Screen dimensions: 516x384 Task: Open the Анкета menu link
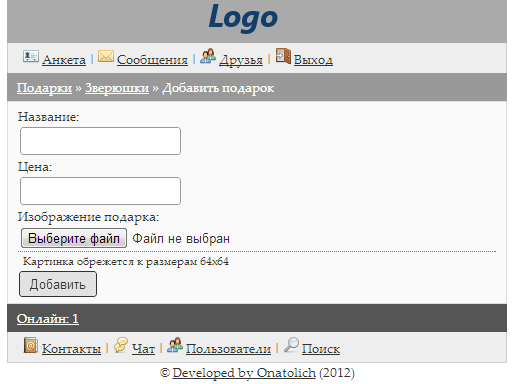click(x=64, y=60)
